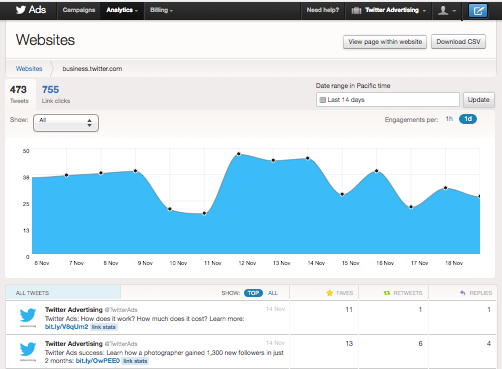This screenshot has height=369, width=502.
Task: Switch engagements to per 1d
Action: tap(468, 119)
